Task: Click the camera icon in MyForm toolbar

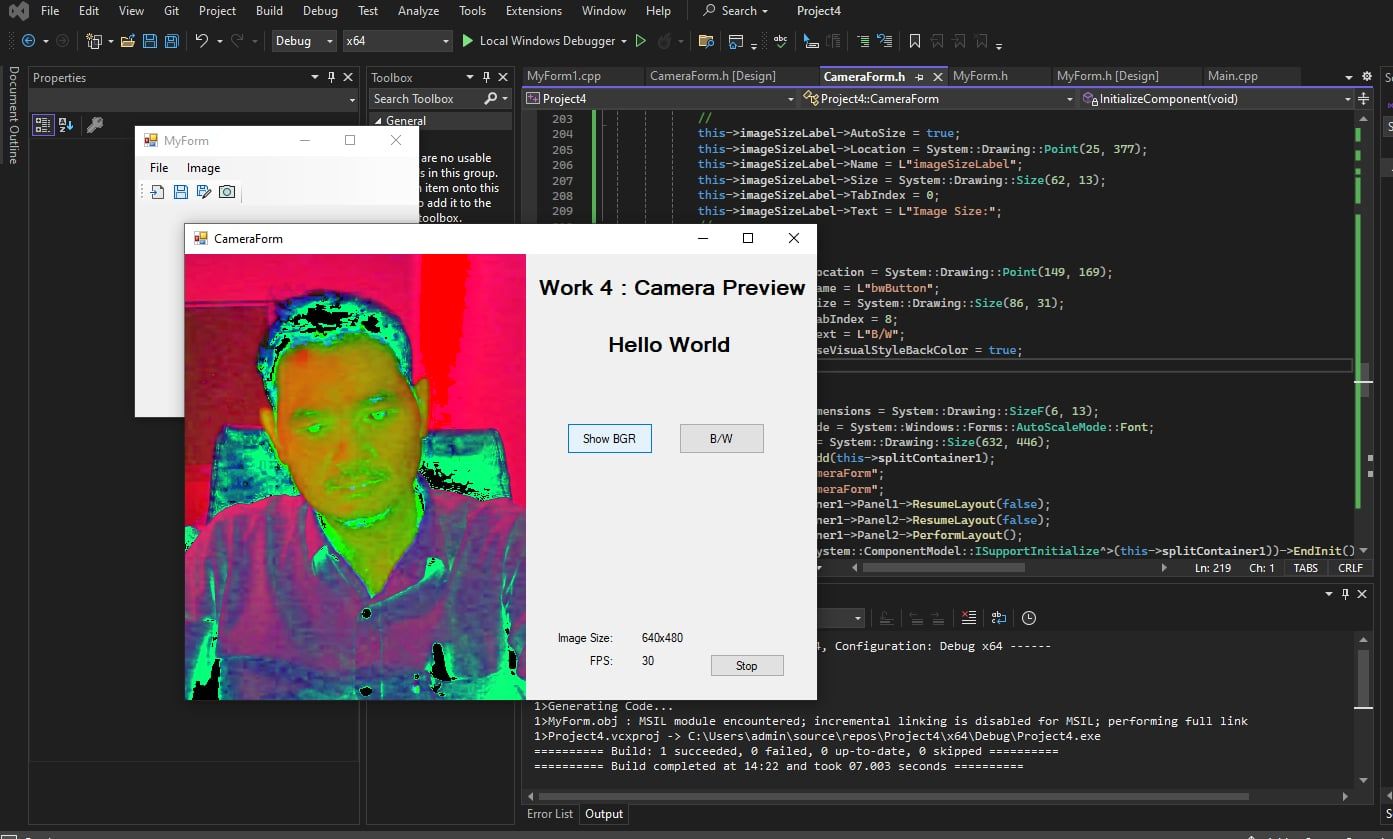Action: (227, 192)
